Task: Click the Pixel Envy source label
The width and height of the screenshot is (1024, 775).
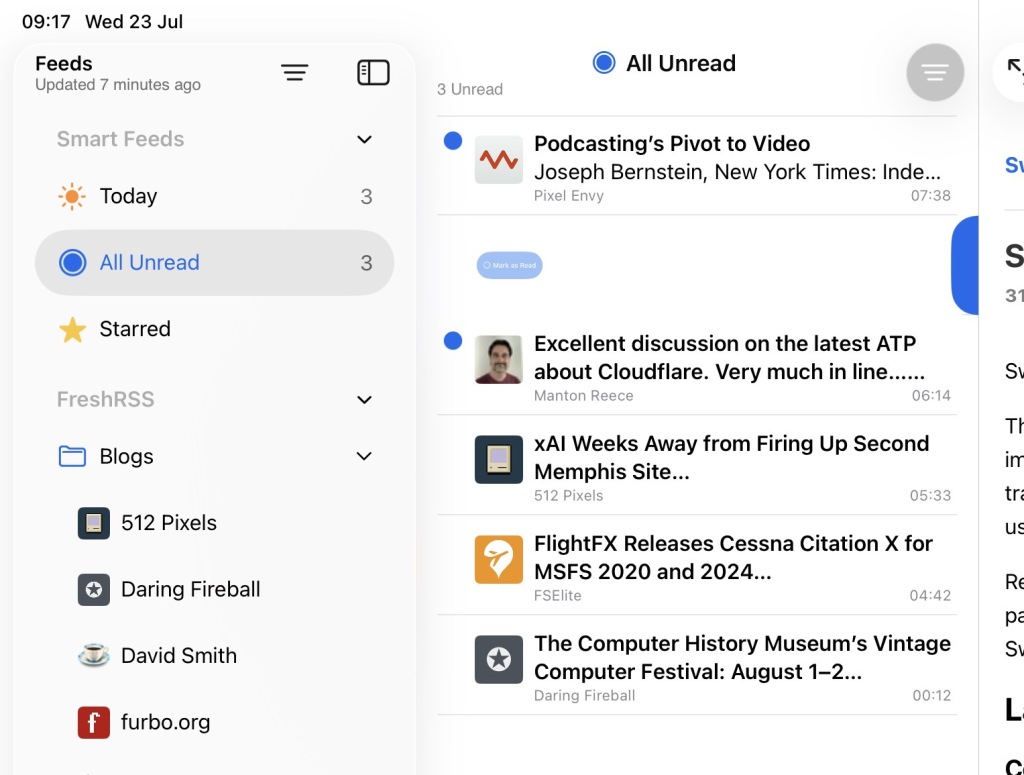Action: 569,196
